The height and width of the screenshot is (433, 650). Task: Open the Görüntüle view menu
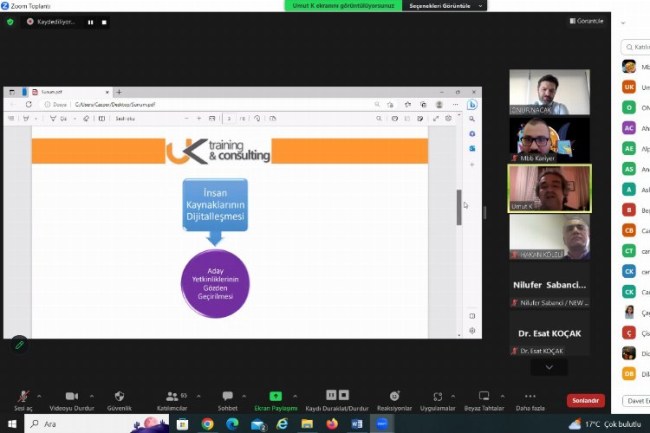coord(586,21)
